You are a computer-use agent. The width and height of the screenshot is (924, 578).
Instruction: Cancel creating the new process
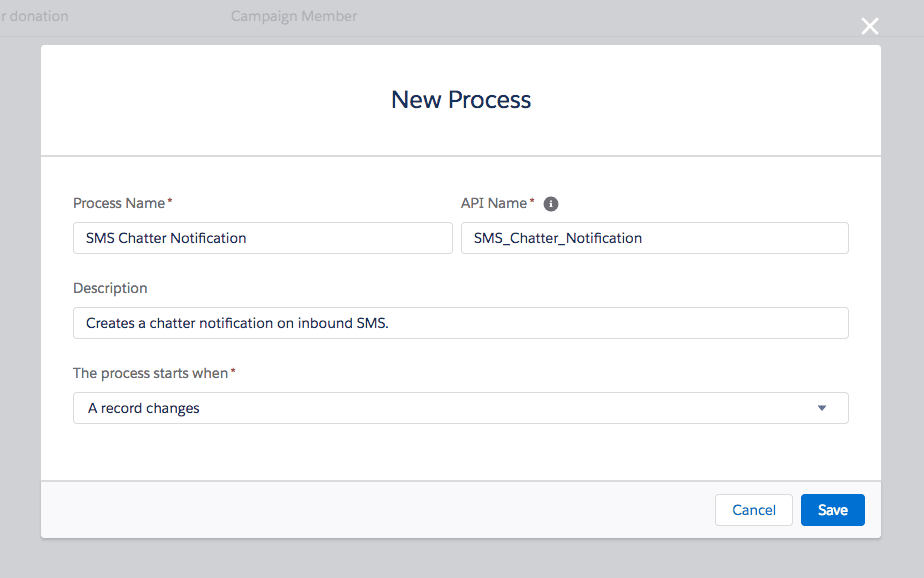753,510
